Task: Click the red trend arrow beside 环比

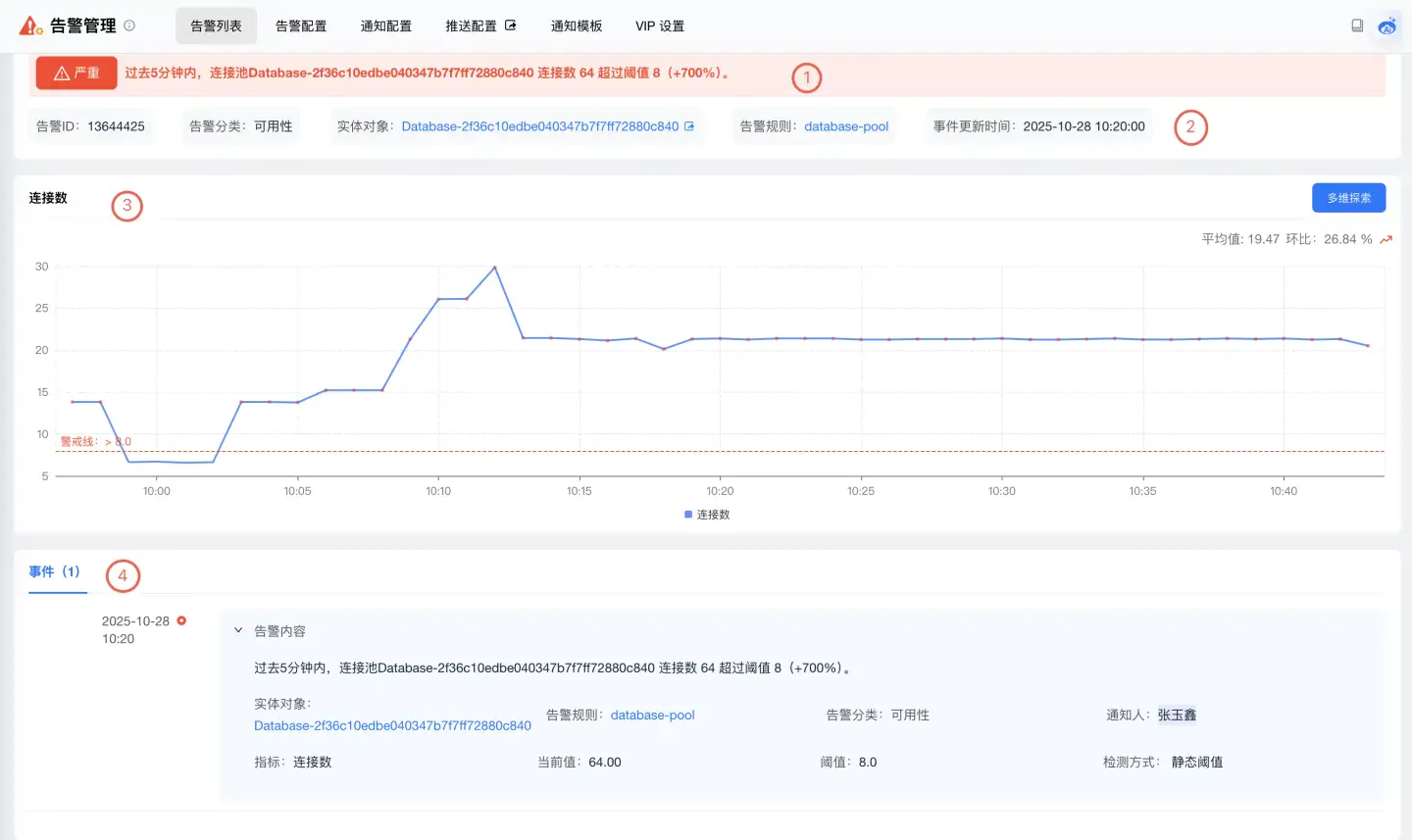Action: click(x=1386, y=239)
